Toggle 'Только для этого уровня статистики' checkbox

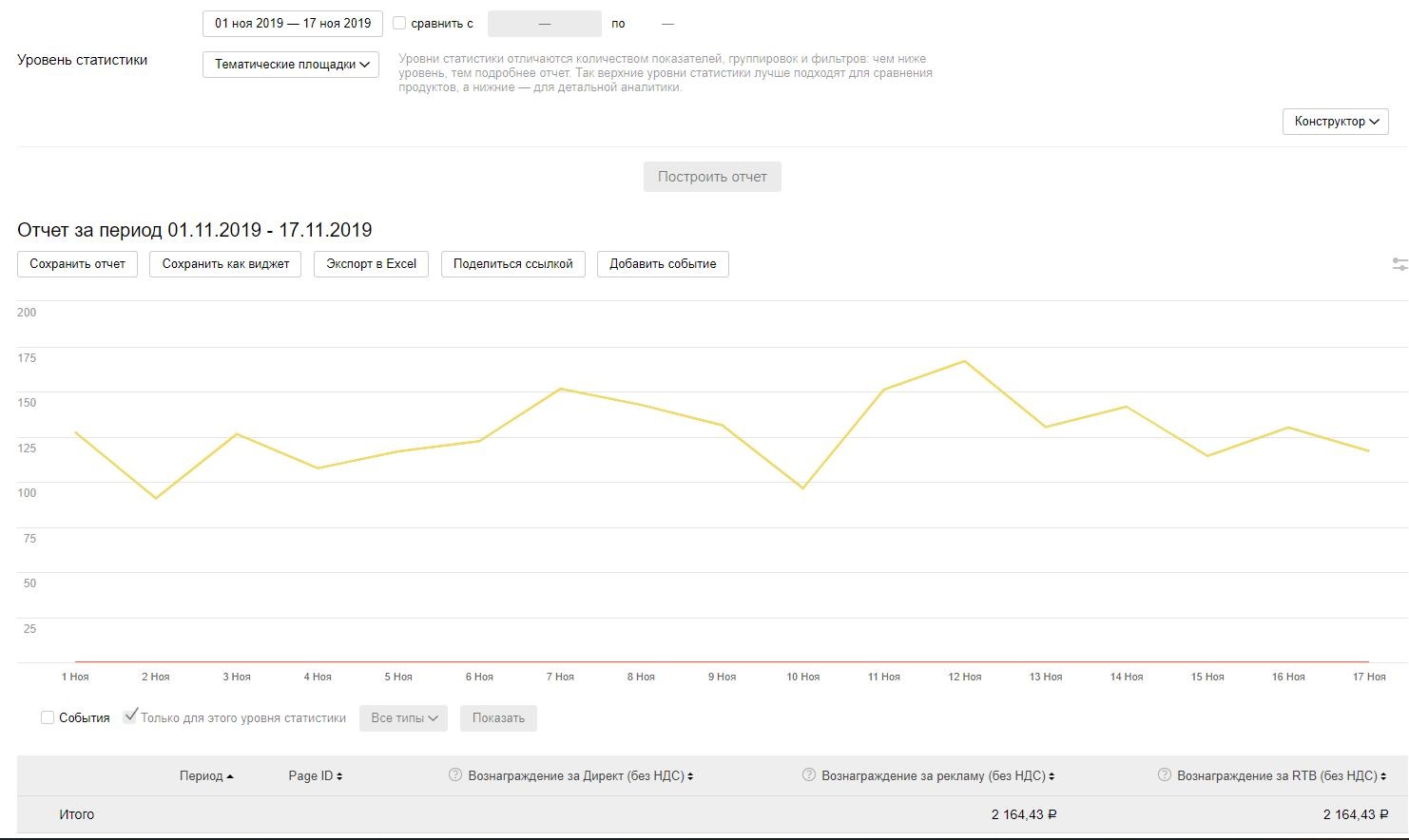(130, 716)
